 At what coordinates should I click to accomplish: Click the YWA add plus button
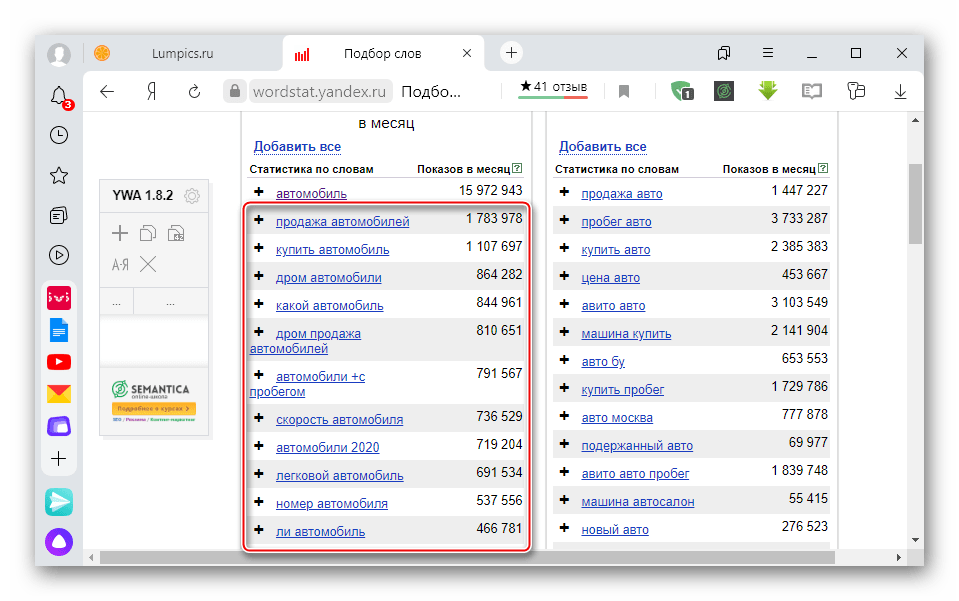click(120, 233)
